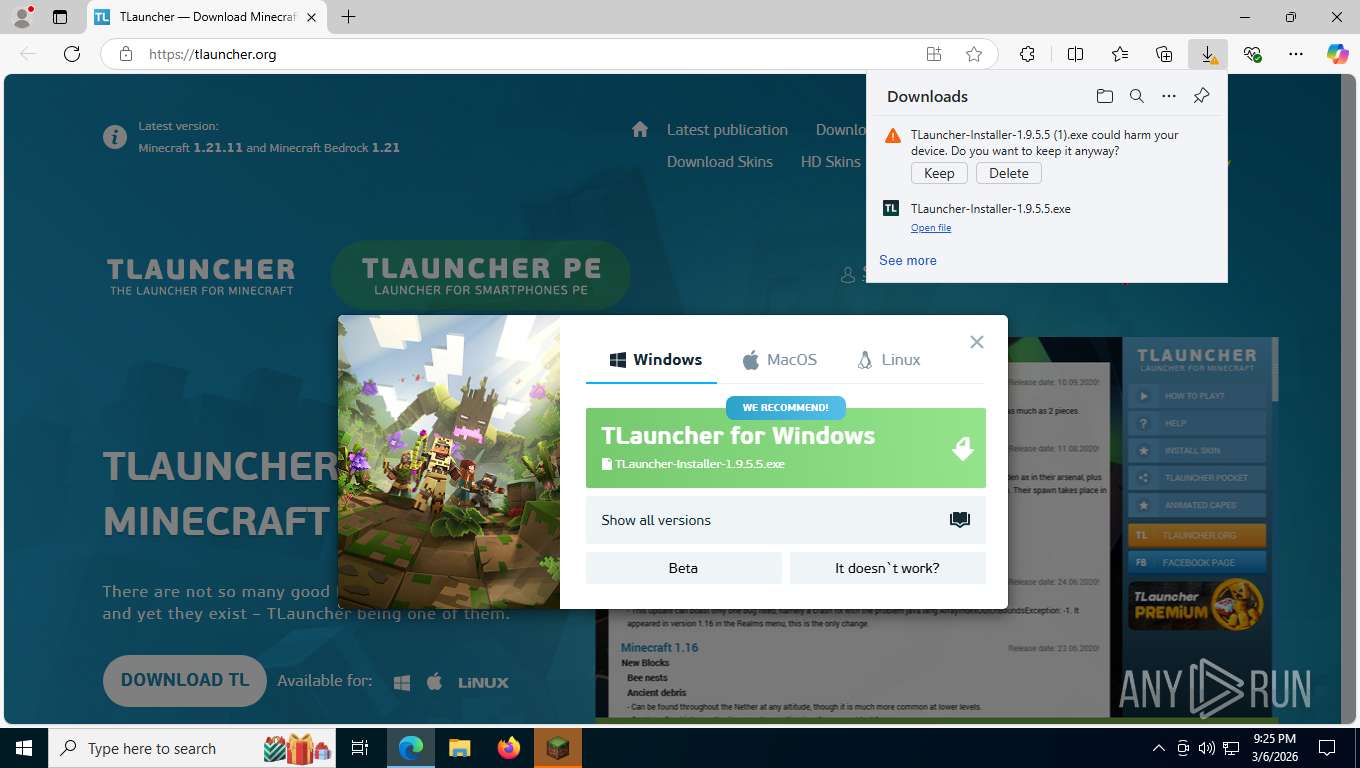The width and height of the screenshot is (1360, 768).
Task: Open Minecraft block app on taskbar
Action: point(557,748)
